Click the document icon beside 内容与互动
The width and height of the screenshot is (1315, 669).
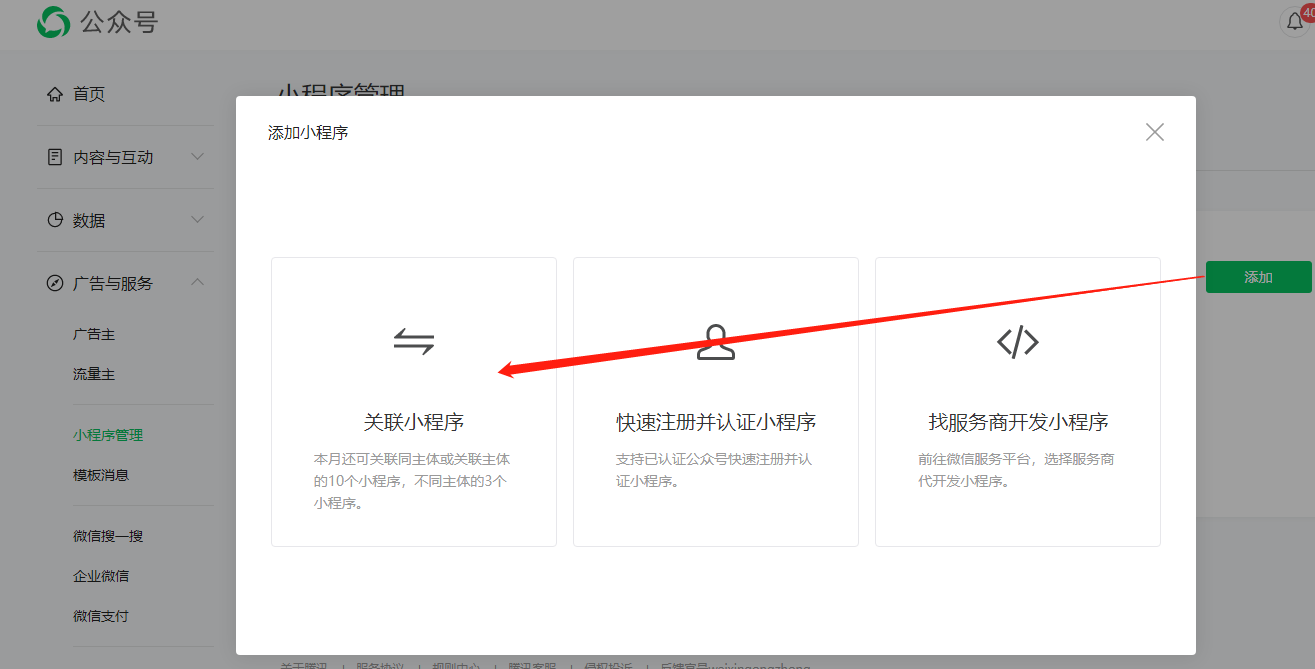click(x=55, y=157)
